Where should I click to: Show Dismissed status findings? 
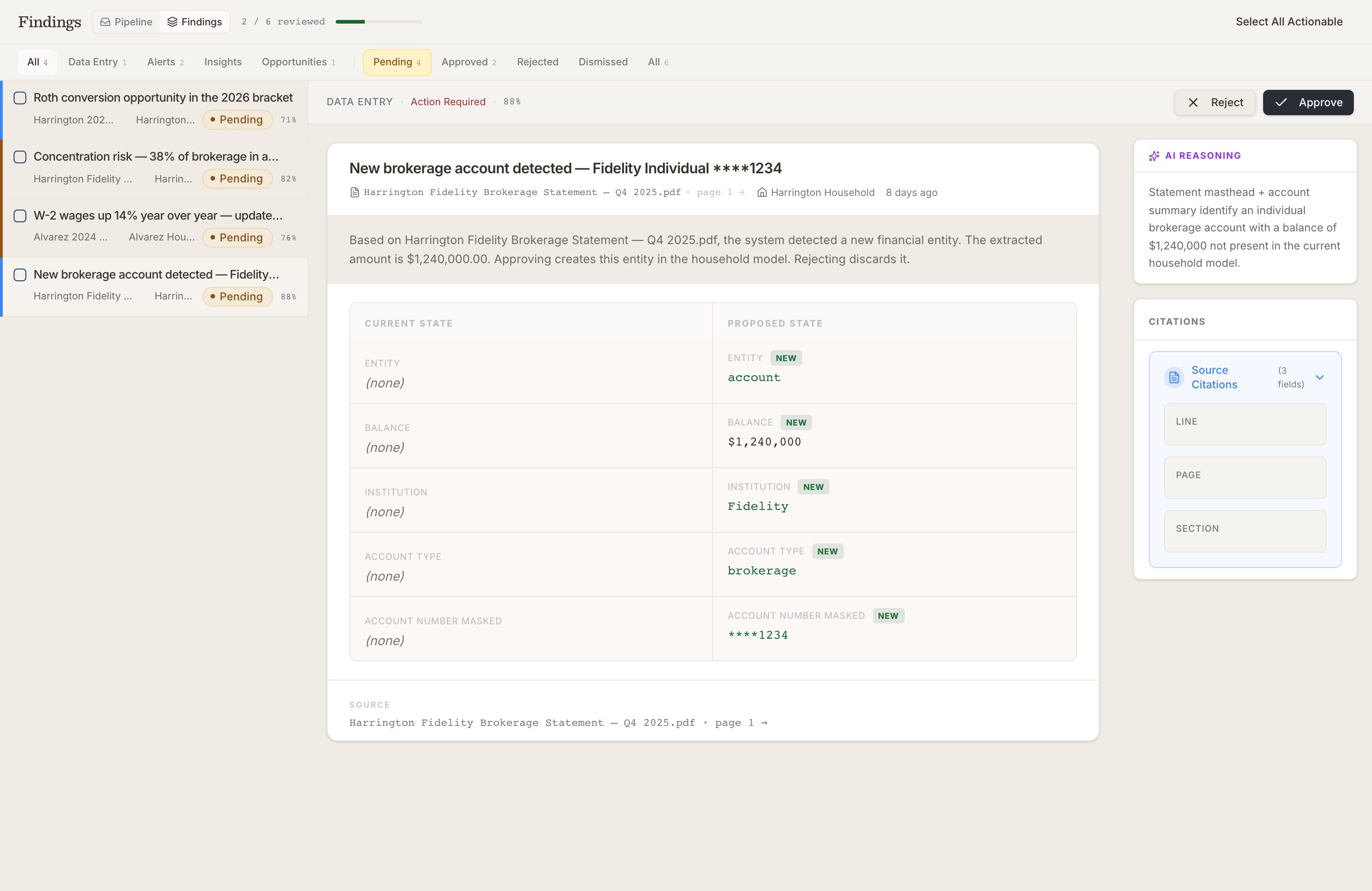[x=603, y=62]
